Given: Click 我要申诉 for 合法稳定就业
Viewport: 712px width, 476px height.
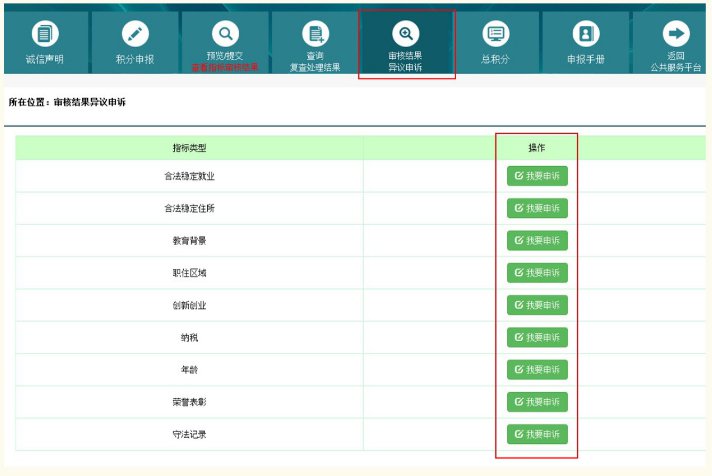Looking at the screenshot, I should (x=537, y=176).
